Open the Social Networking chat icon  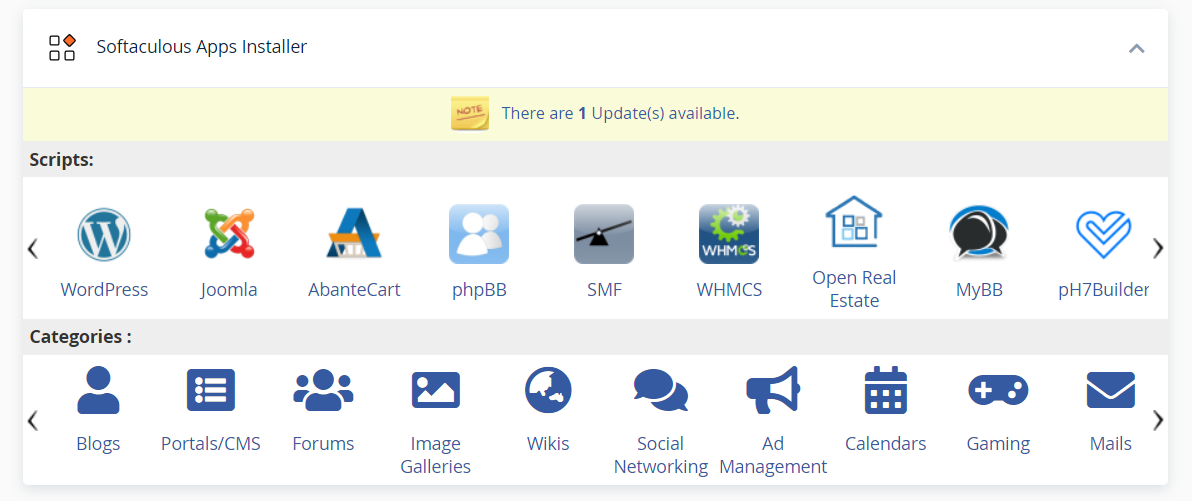(661, 390)
